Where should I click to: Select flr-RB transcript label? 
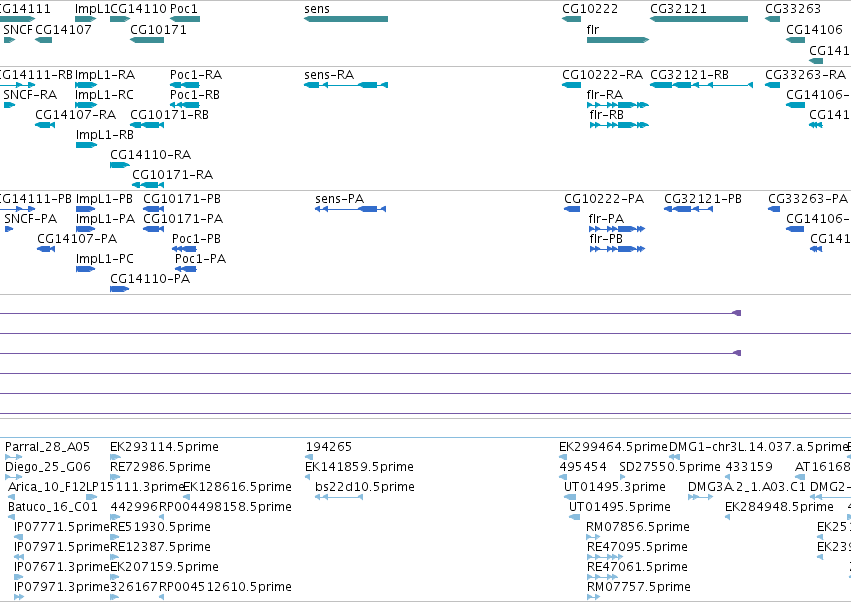point(606,115)
